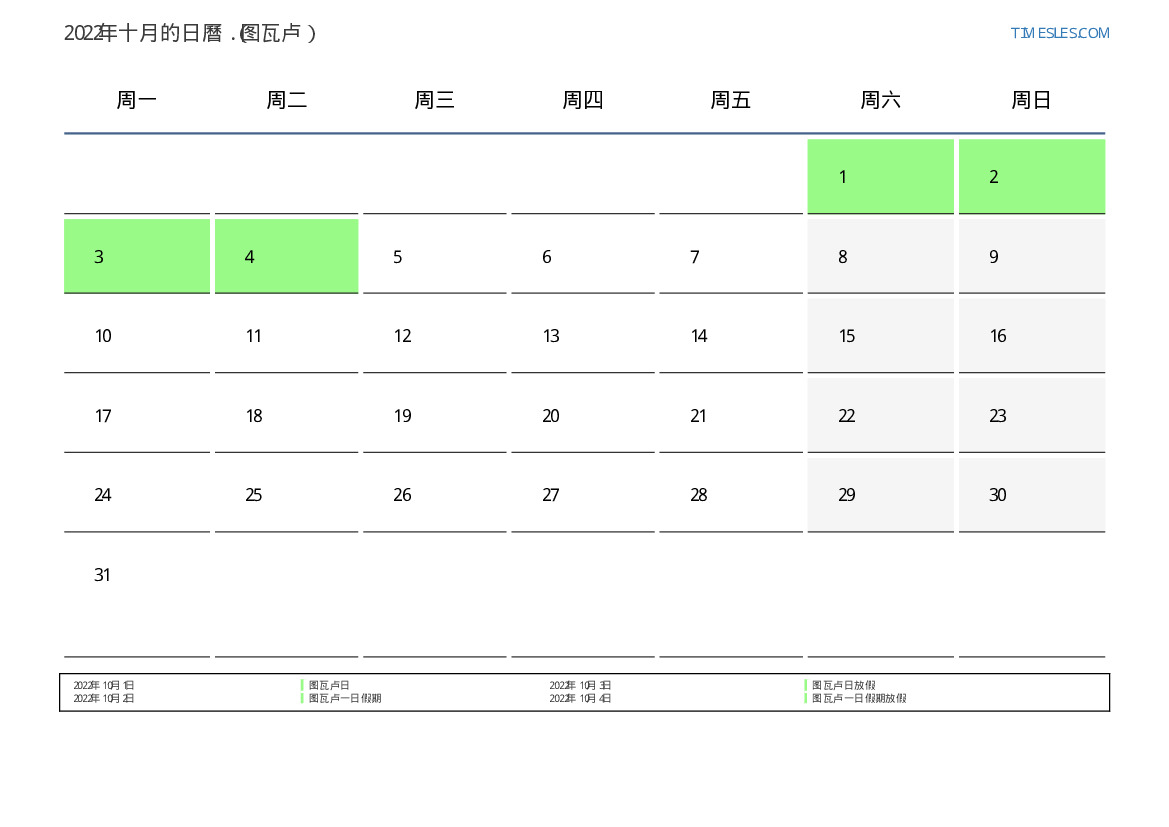Select the 图瓦卢日放假 legend entry for October 3

[843, 685]
